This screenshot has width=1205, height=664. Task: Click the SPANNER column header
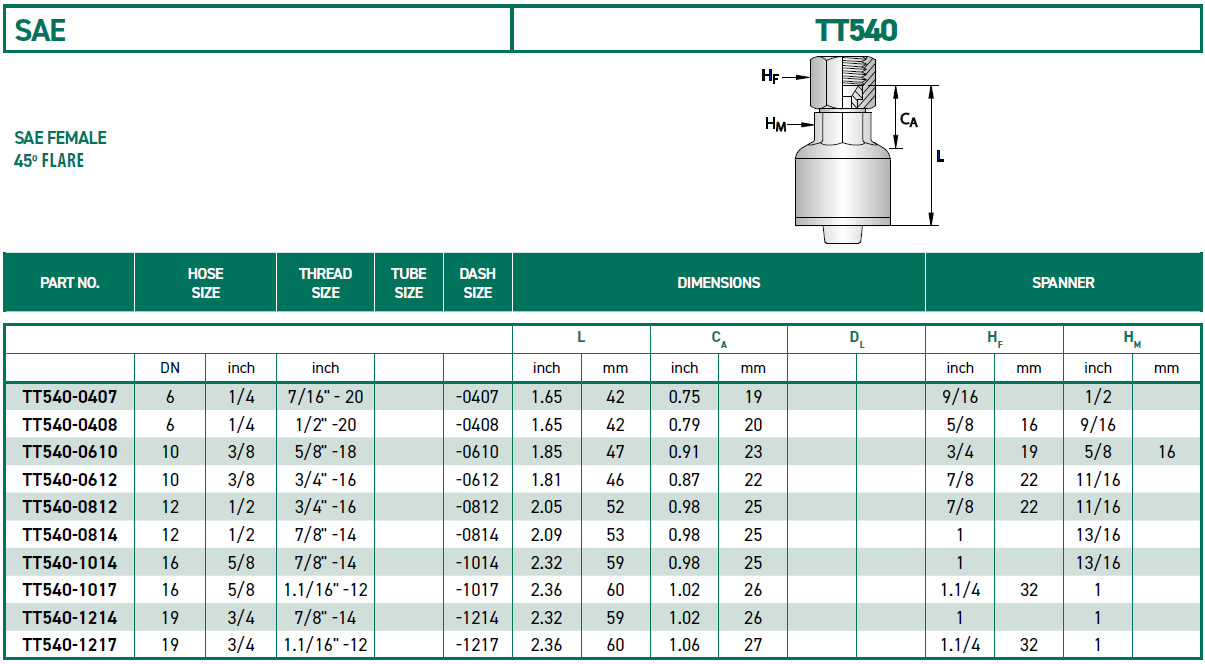click(1063, 283)
